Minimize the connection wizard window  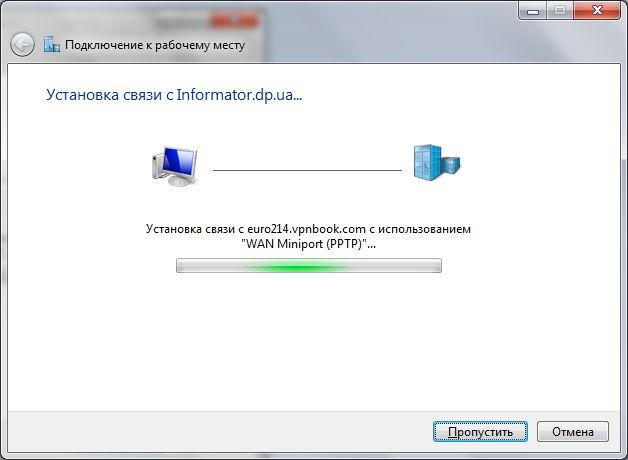[x=533, y=10]
